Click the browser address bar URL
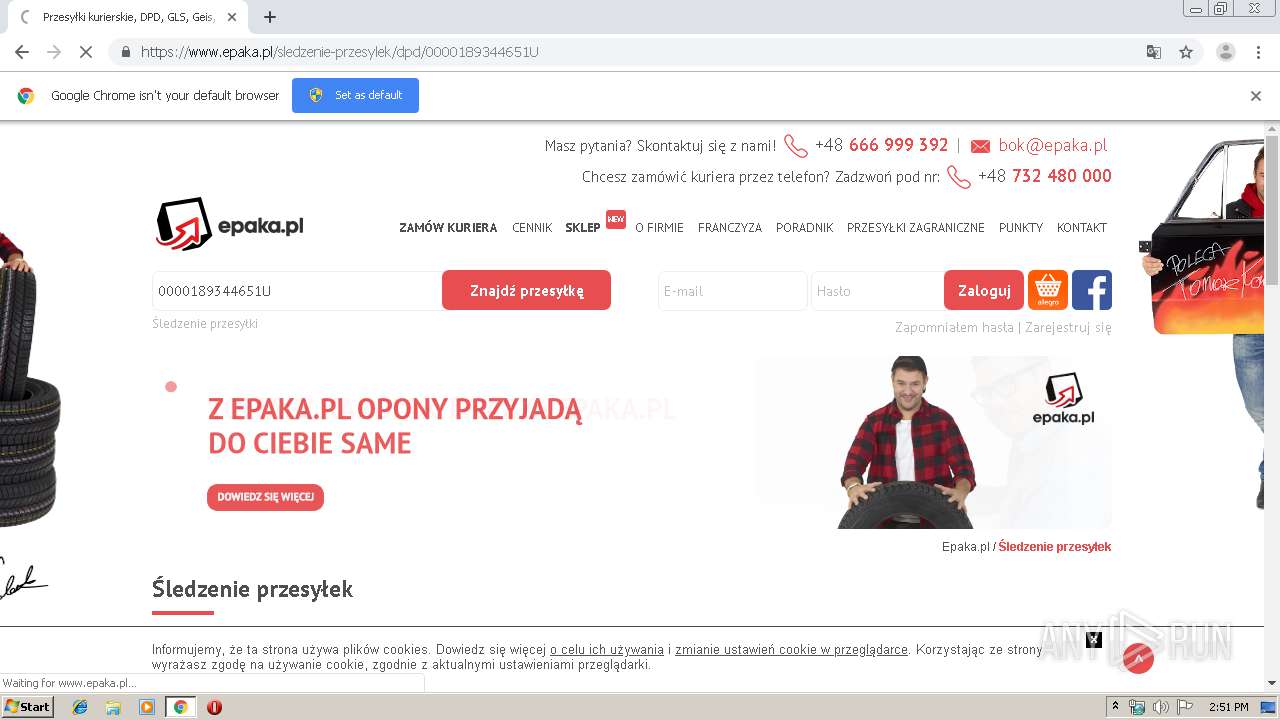 click(x=339, y=52)
